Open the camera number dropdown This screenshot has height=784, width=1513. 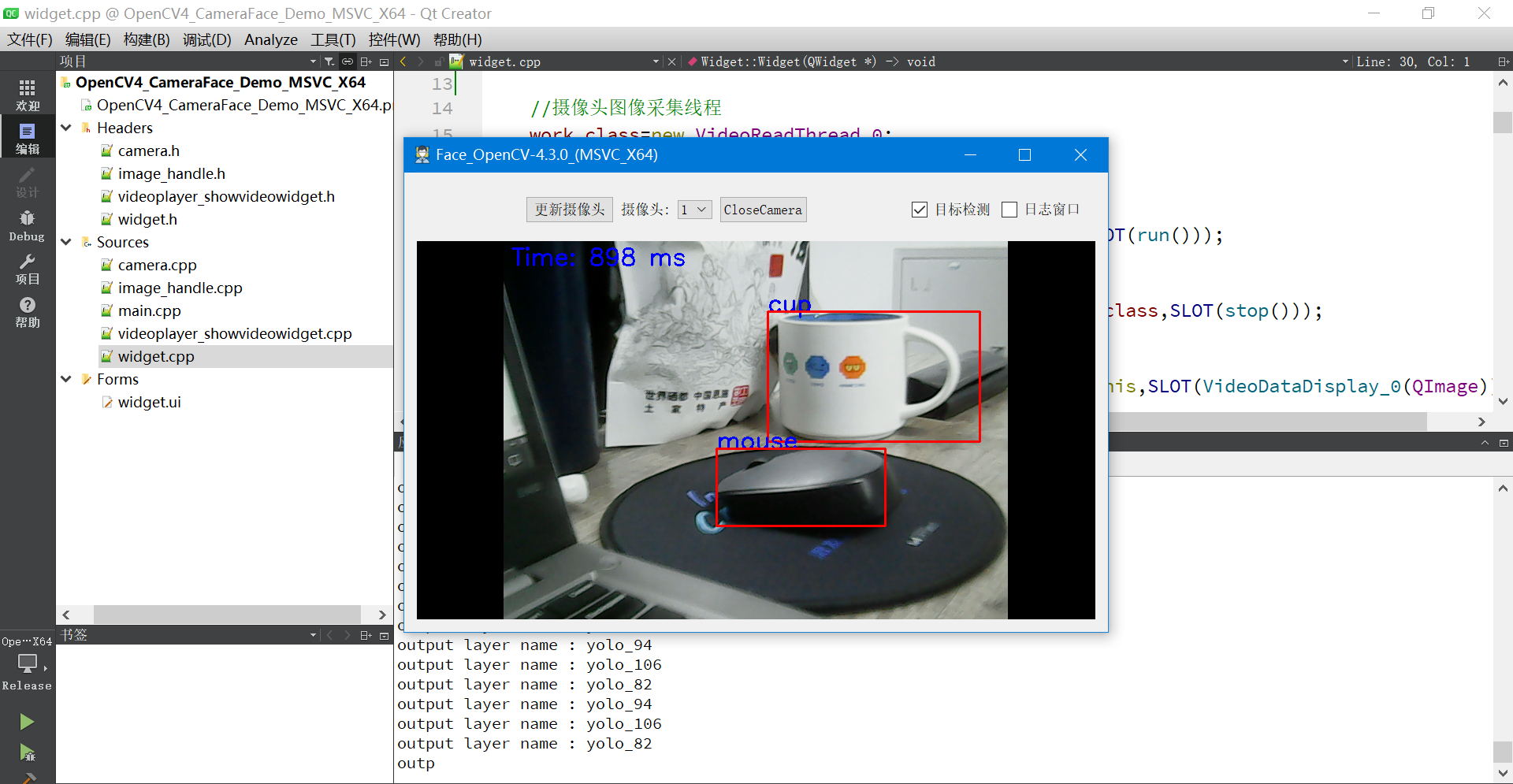click(x=694, y=210)
